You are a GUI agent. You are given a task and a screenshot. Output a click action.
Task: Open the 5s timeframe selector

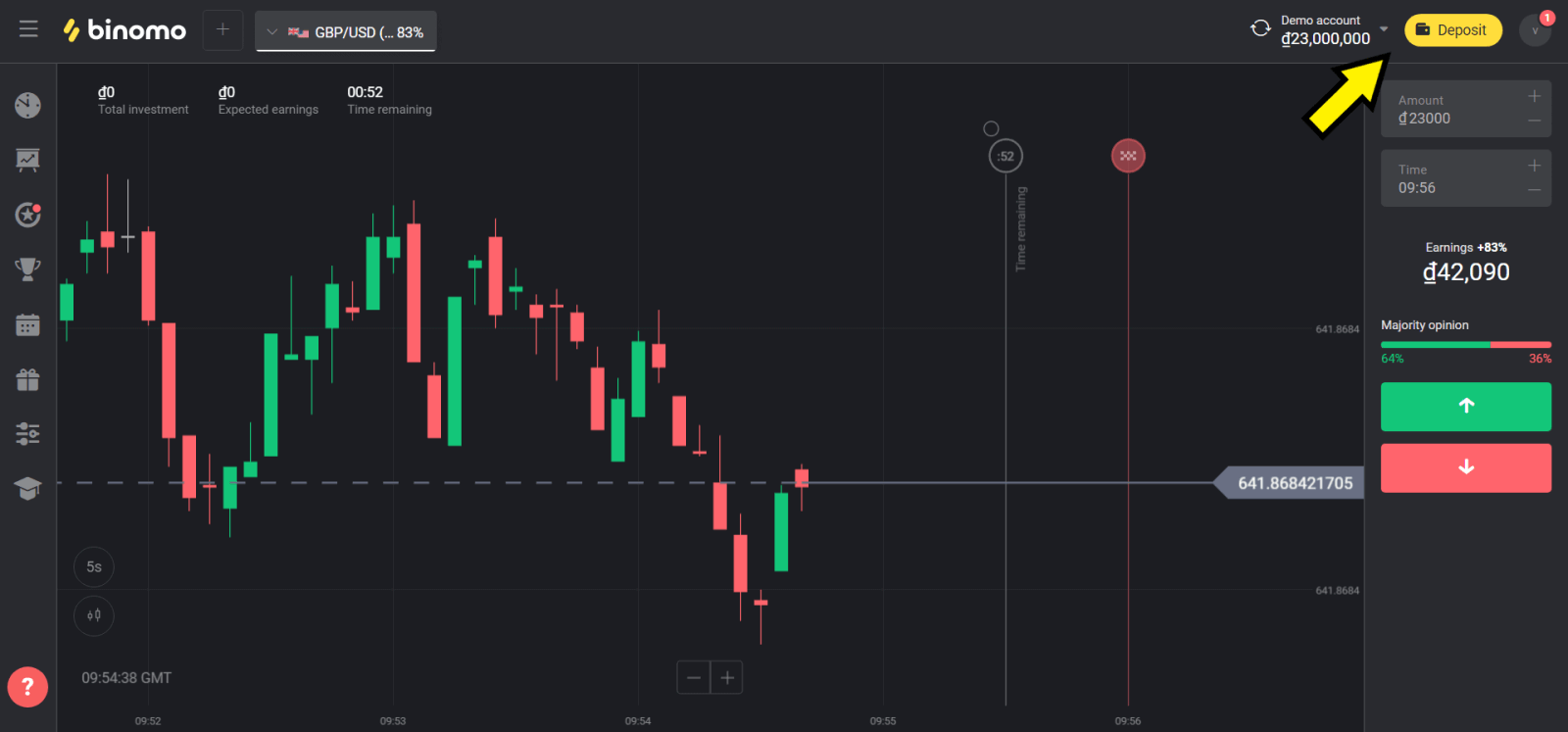coord(94,566)
